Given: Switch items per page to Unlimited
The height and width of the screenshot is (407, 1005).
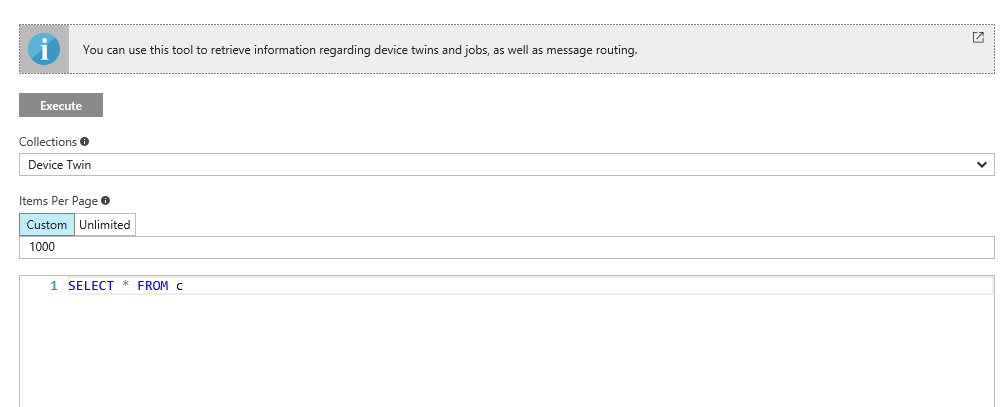Looking at the screenshot, I should [x=105, y=225].
